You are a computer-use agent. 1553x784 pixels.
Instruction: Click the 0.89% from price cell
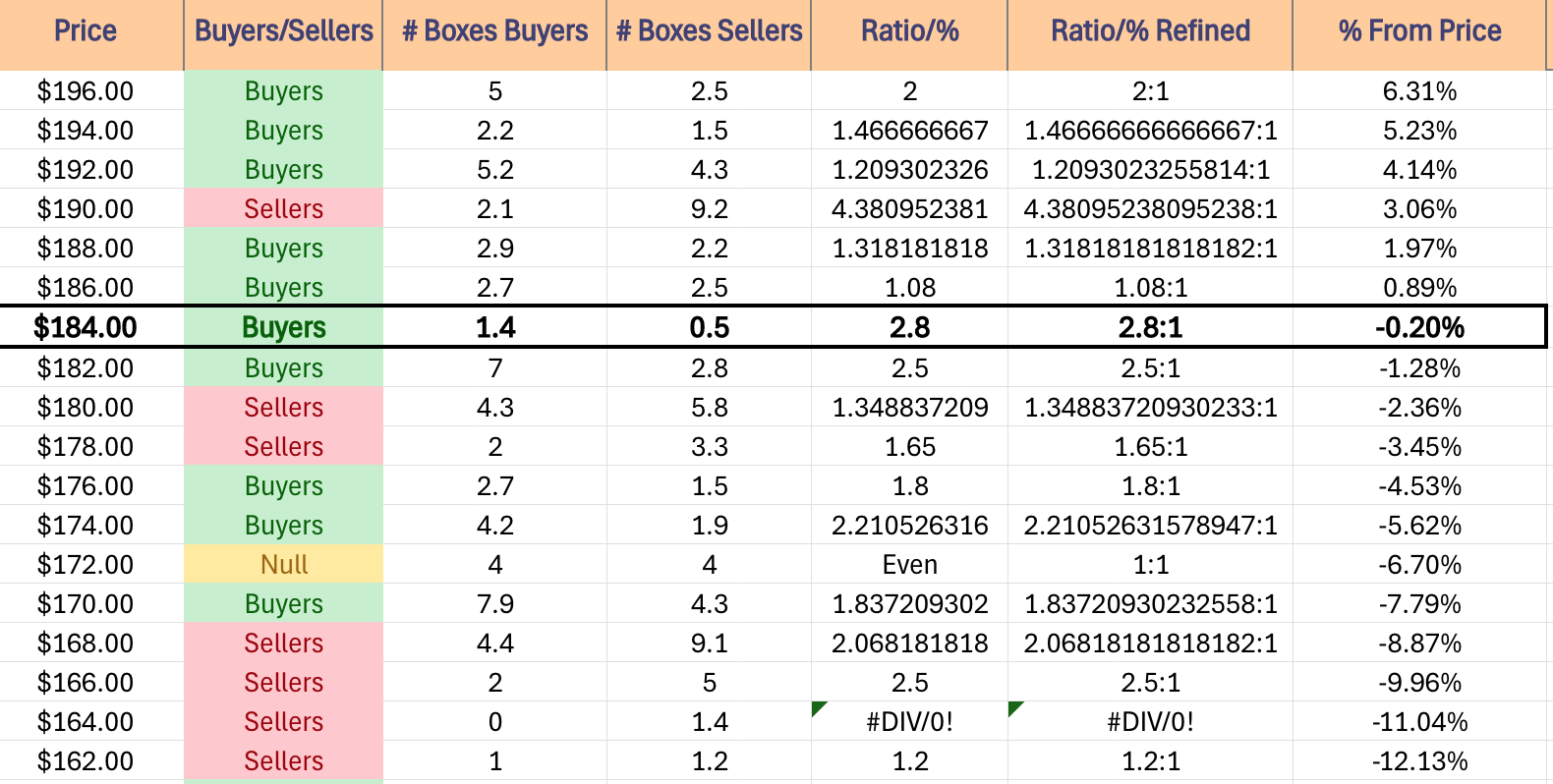pyautogui.click(x=1419, y=287)
